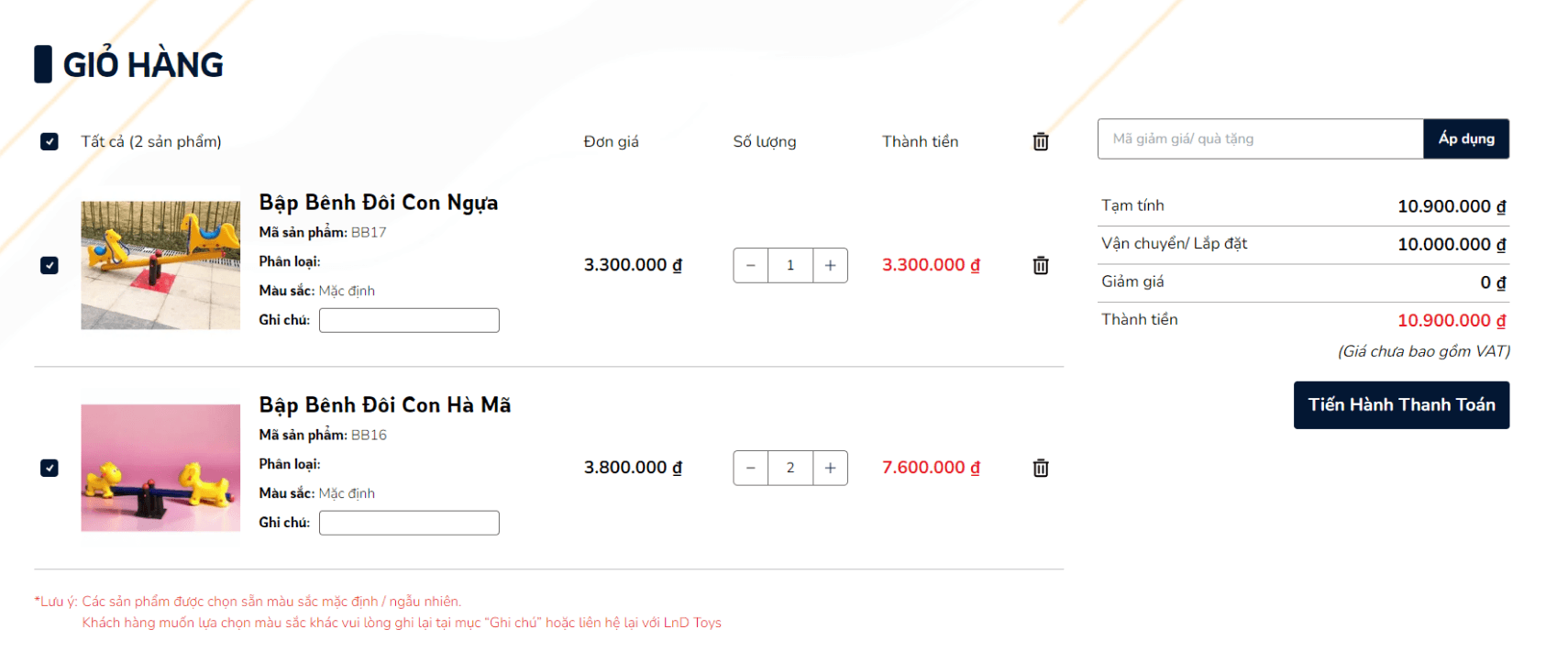Viewport: 1568px width, 652px height.
Task: Increase quantity of Con Ngựa seesaw
Action: (x=830, y=265)
